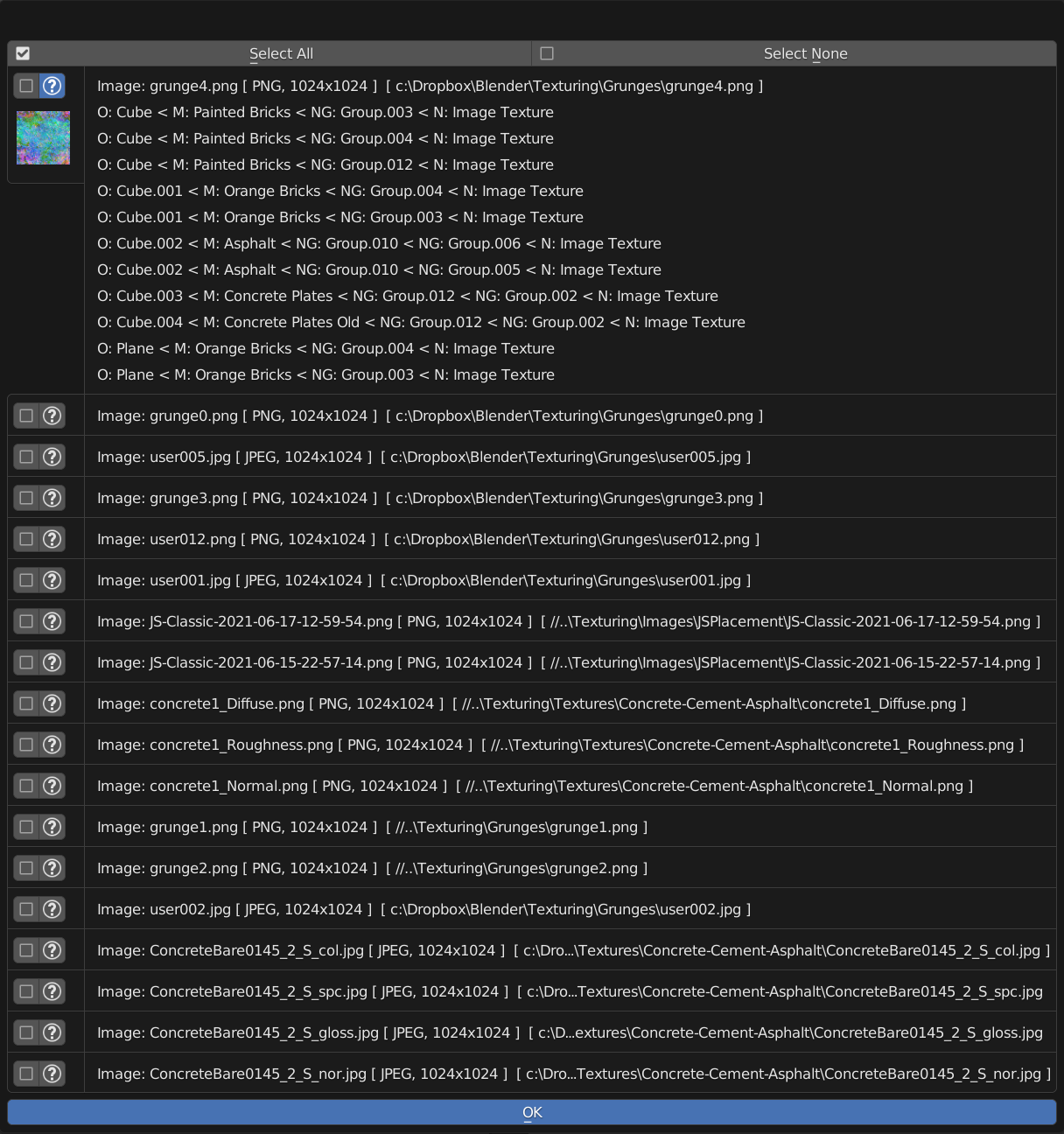Expand details icon for concrete1_Diffuse.png

pyautogui.click(x=52, y=703)
